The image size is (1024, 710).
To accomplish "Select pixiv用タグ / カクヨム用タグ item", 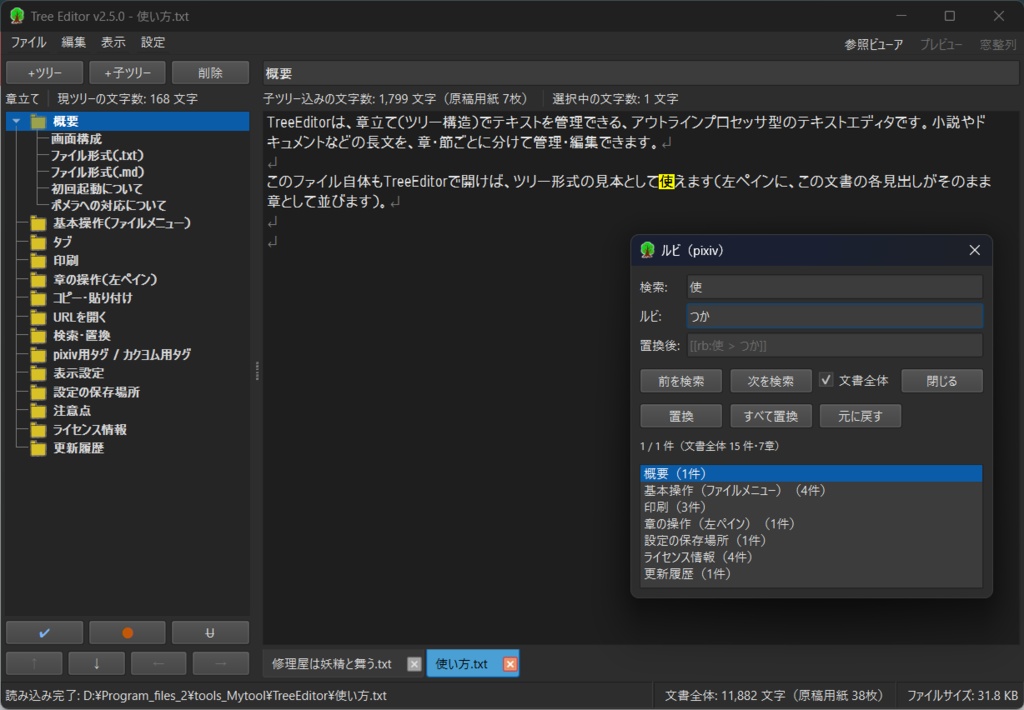I will [x=122, y=355].
